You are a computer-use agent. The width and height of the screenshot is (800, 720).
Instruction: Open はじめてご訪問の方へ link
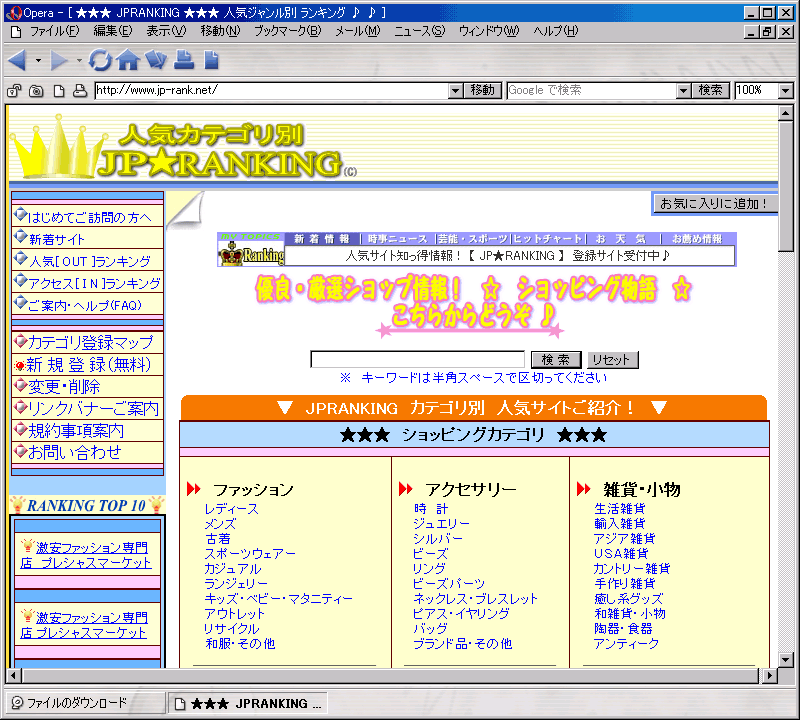point(89,218)
